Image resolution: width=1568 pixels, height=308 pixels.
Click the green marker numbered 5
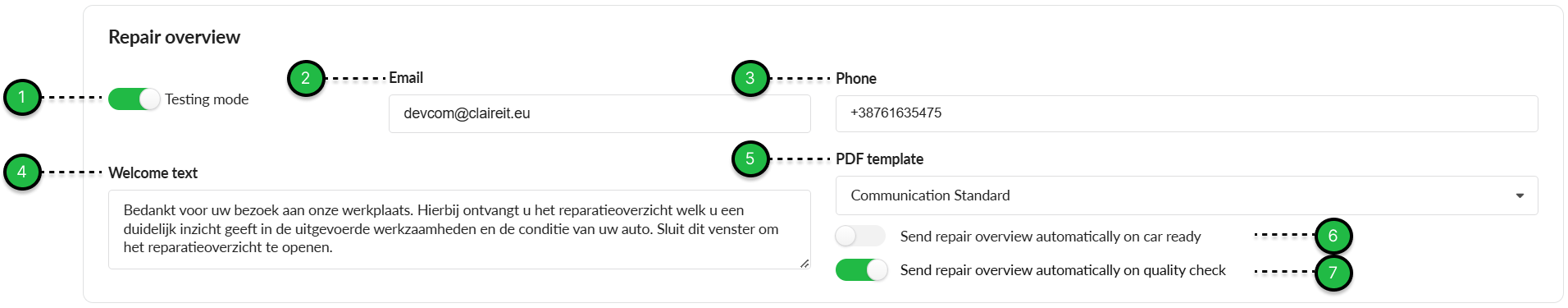(750, 159)
